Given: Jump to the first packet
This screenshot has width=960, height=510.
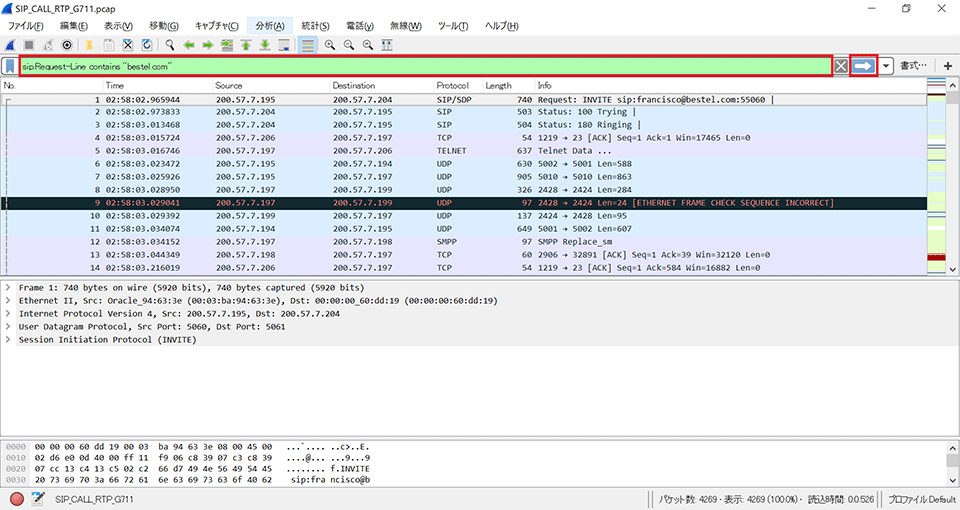Looking at the screenshot, I should 246,45.
